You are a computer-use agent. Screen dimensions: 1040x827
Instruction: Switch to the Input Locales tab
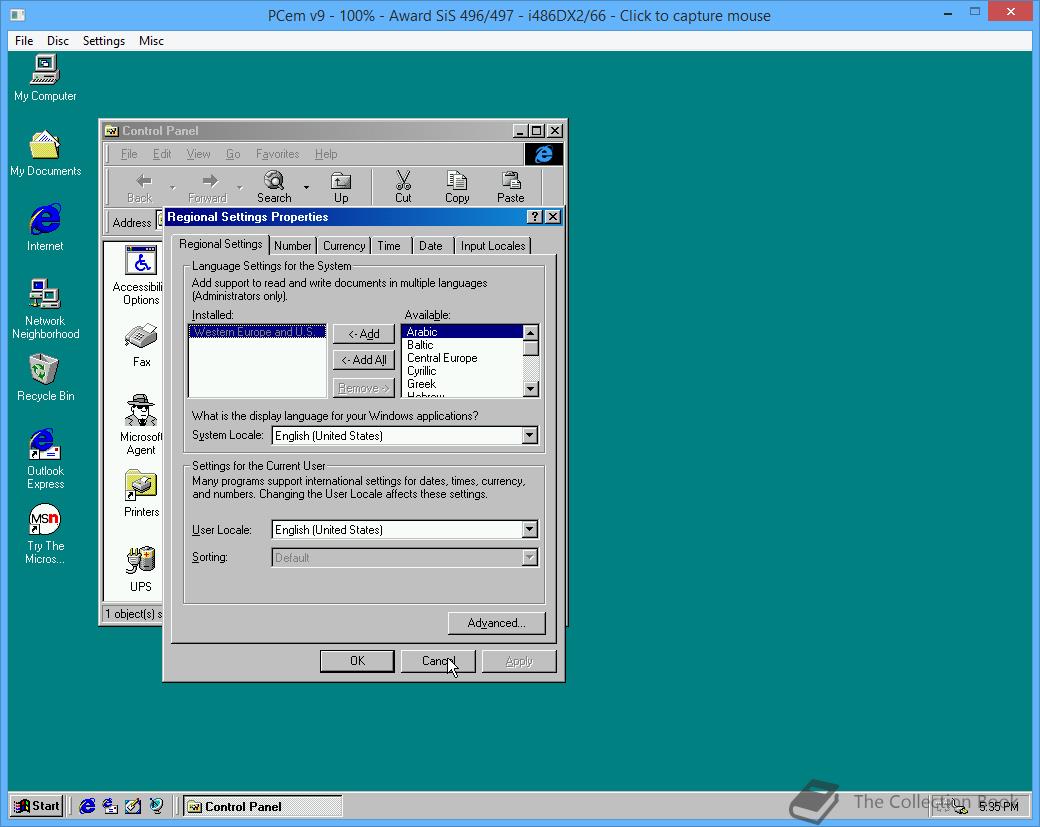click(492, 244)
